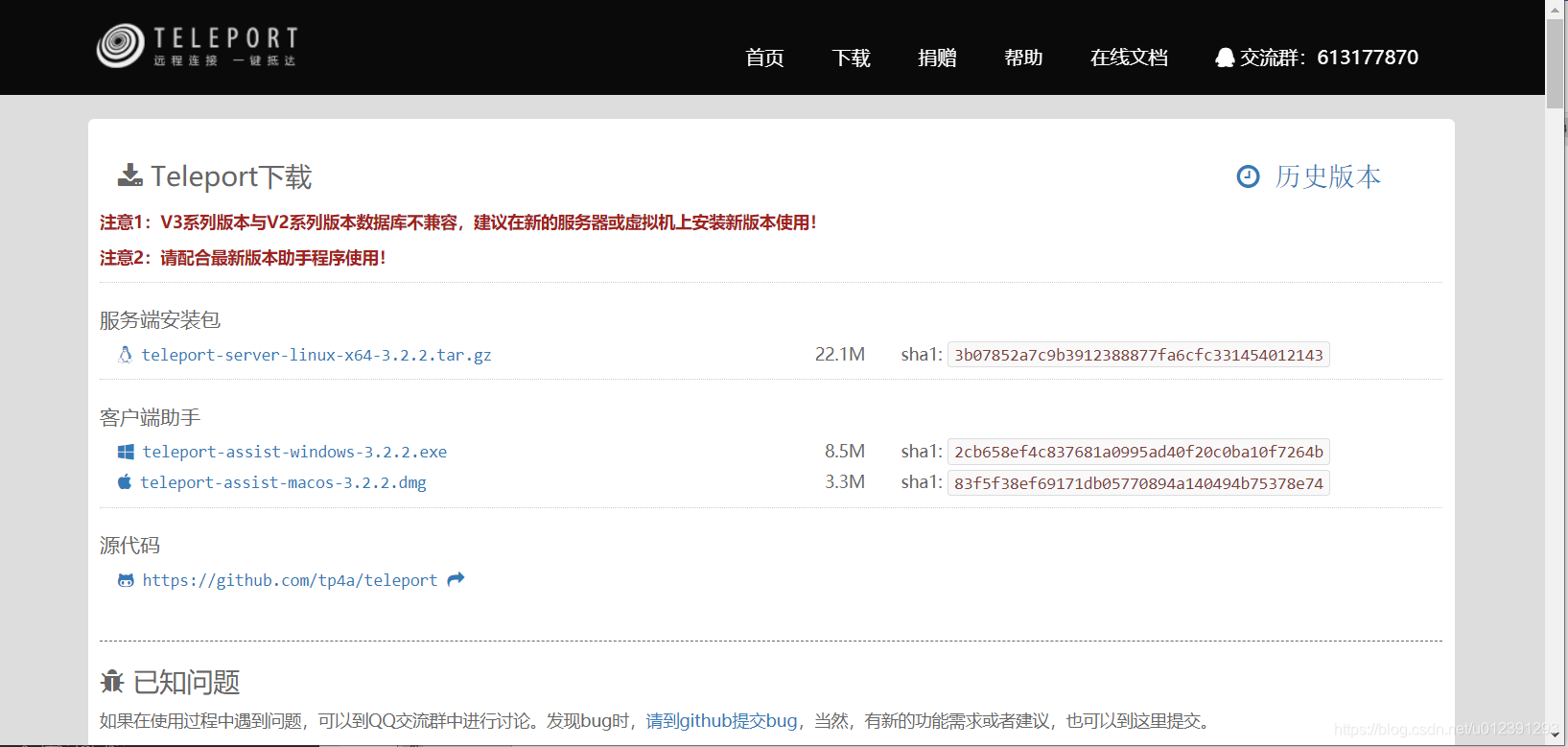Image resolution: width=1568 pixels, height=747 pixels.
Task: Download teleport-assist-macos-3.2.2.dmg
Action: click(283, 482)
